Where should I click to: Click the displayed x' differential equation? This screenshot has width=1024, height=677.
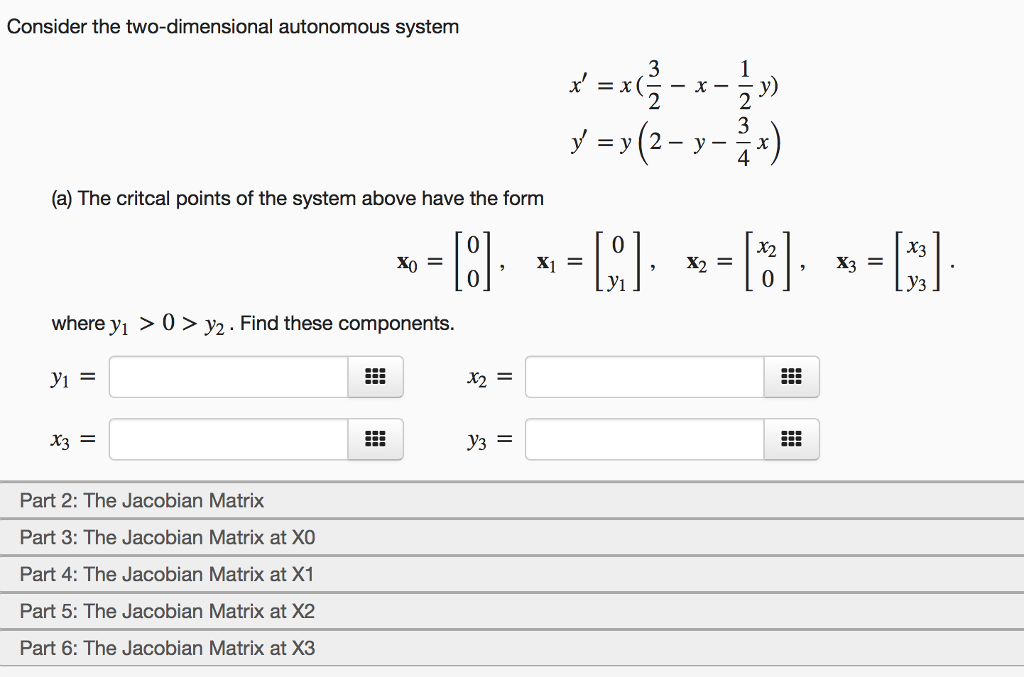672,86
